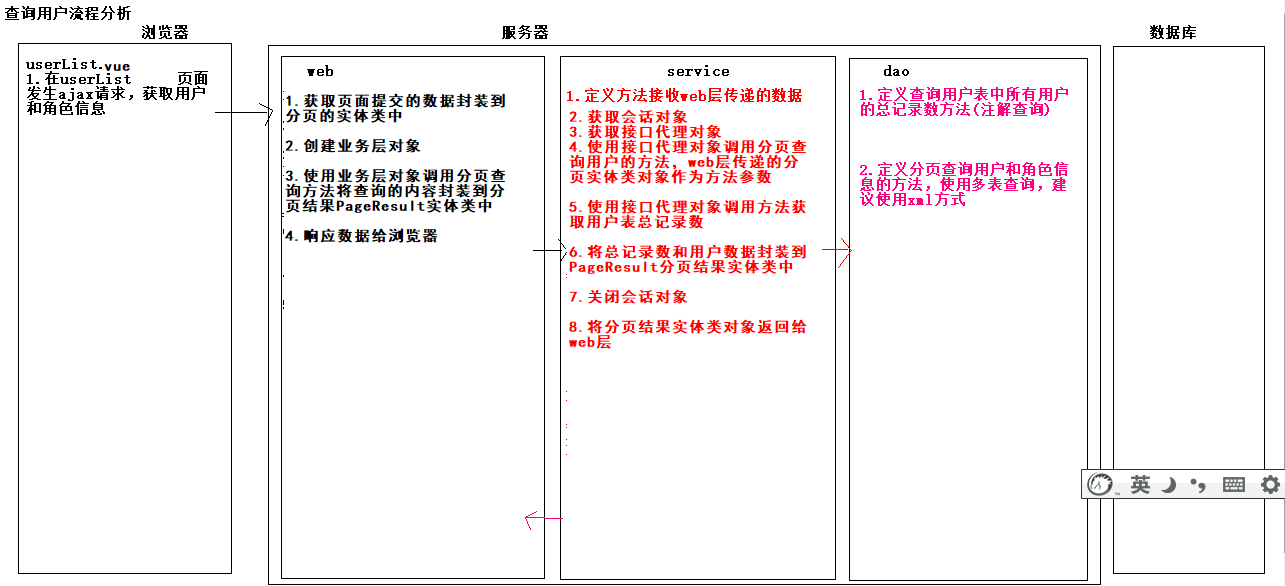The image size is (1285, 586).
Task: Select dao step 1 总记录数方法(注解查询)
Action: click(964, 102)
